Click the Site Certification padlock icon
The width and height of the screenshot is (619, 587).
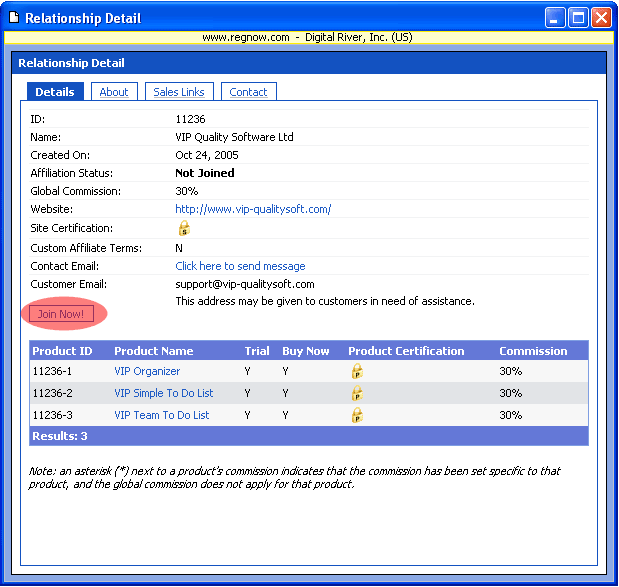point(183,228)
